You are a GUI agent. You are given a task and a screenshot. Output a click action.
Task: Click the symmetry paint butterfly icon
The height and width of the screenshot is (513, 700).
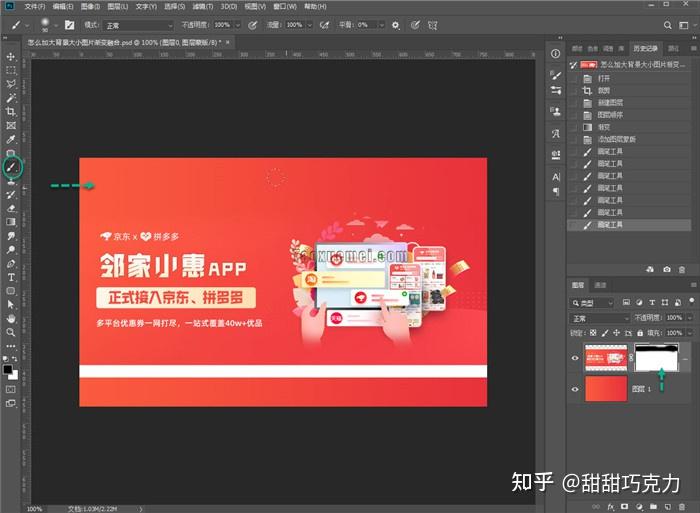pos(433,25)
